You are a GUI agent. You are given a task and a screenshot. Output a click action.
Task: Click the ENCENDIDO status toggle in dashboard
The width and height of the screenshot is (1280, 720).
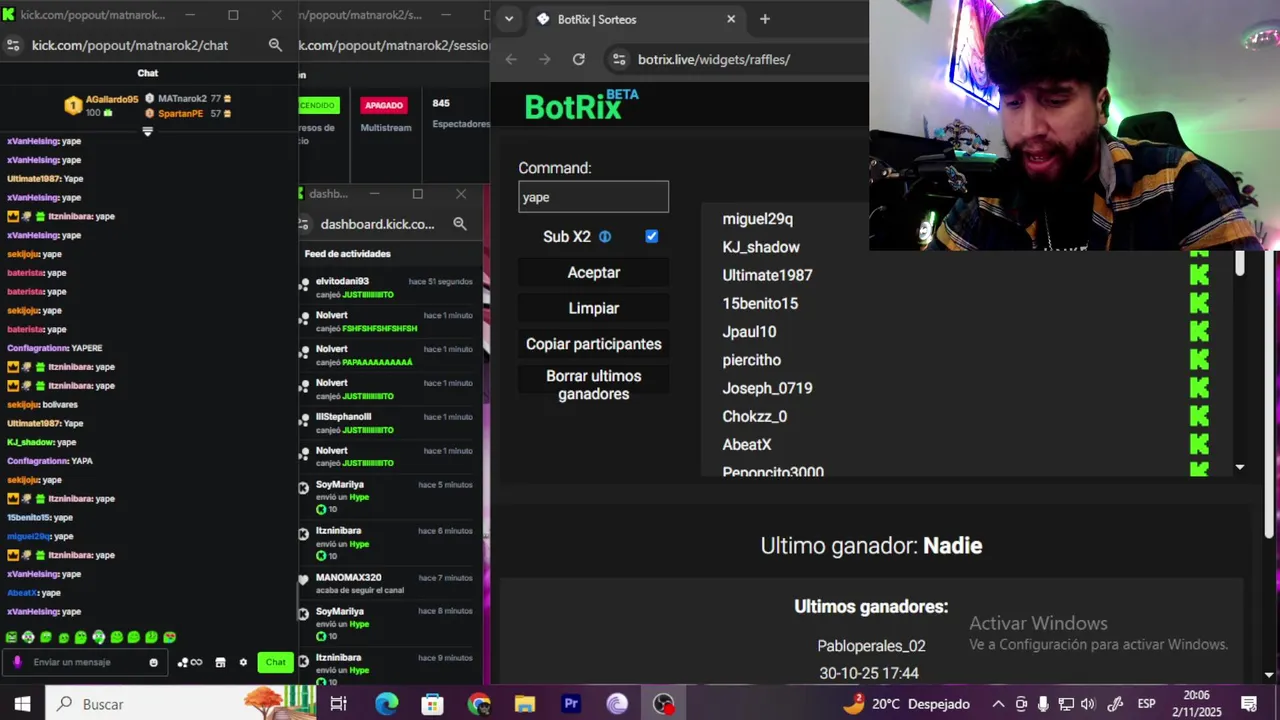point(319,105)
